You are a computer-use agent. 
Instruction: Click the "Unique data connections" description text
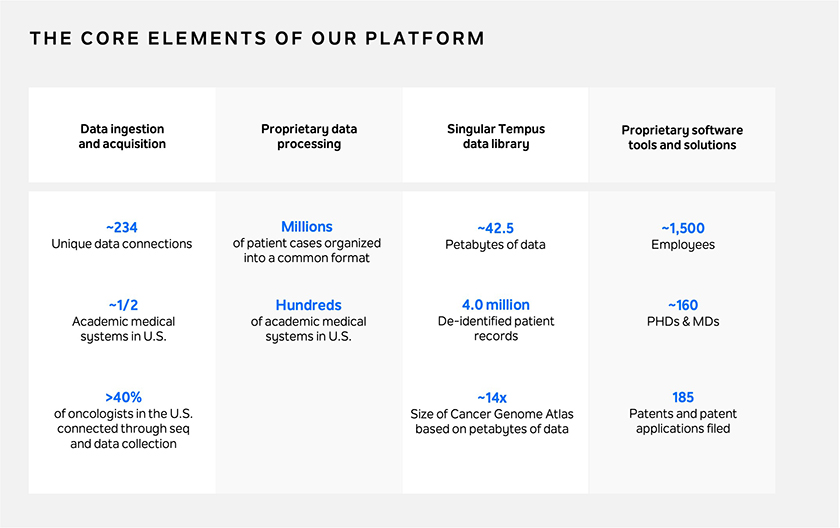point(122,244)
